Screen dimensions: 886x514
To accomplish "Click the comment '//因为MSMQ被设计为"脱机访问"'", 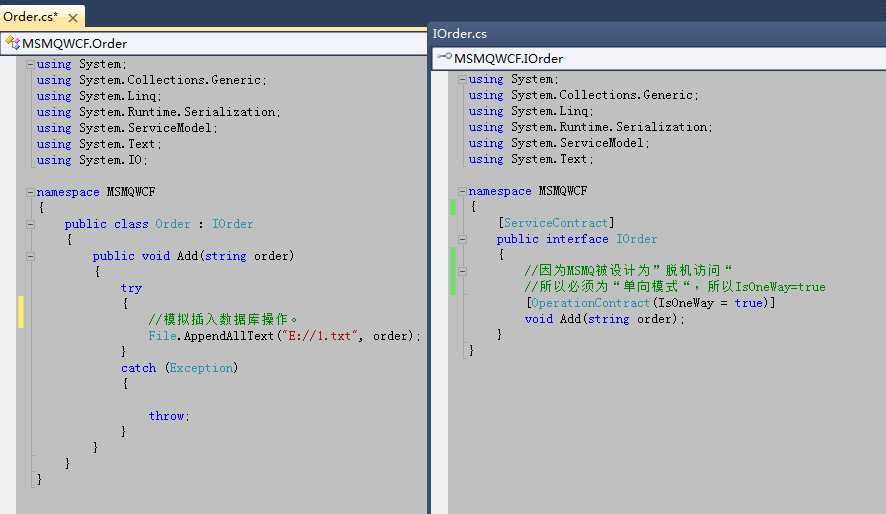I will 628,271.
